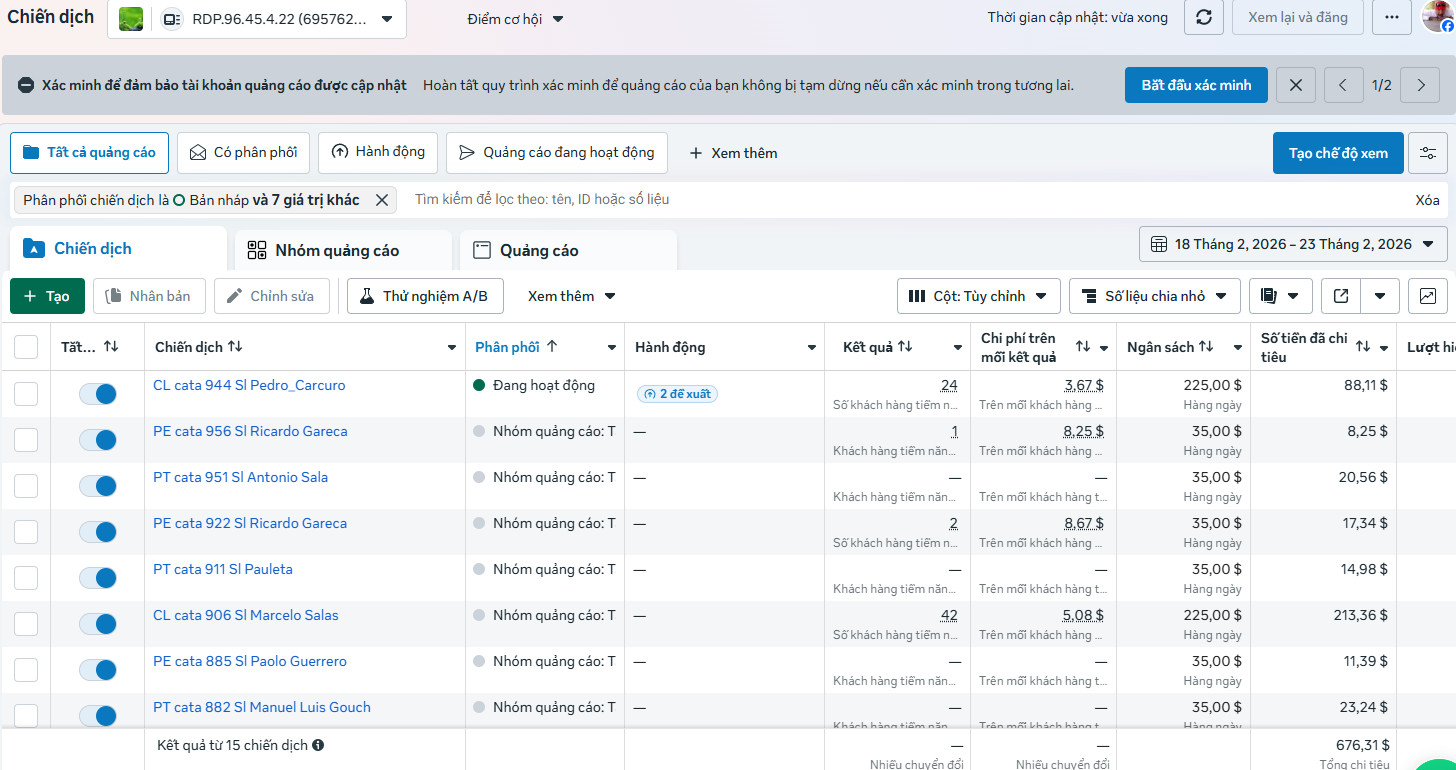Dismiss the verification banner with X
Viewport: 1456px width, 770px height.
(1296, 85)
